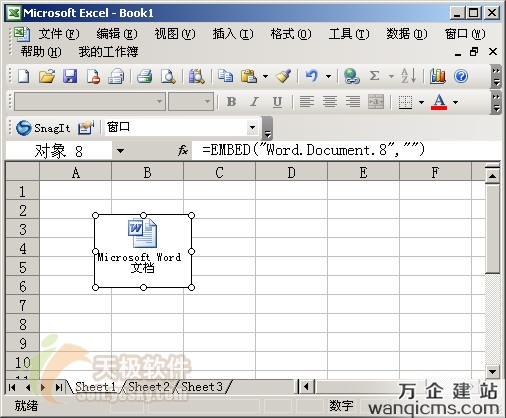Click the Research binoculars icon
Viewport: 506px width, 418px height.
point(197,76)
